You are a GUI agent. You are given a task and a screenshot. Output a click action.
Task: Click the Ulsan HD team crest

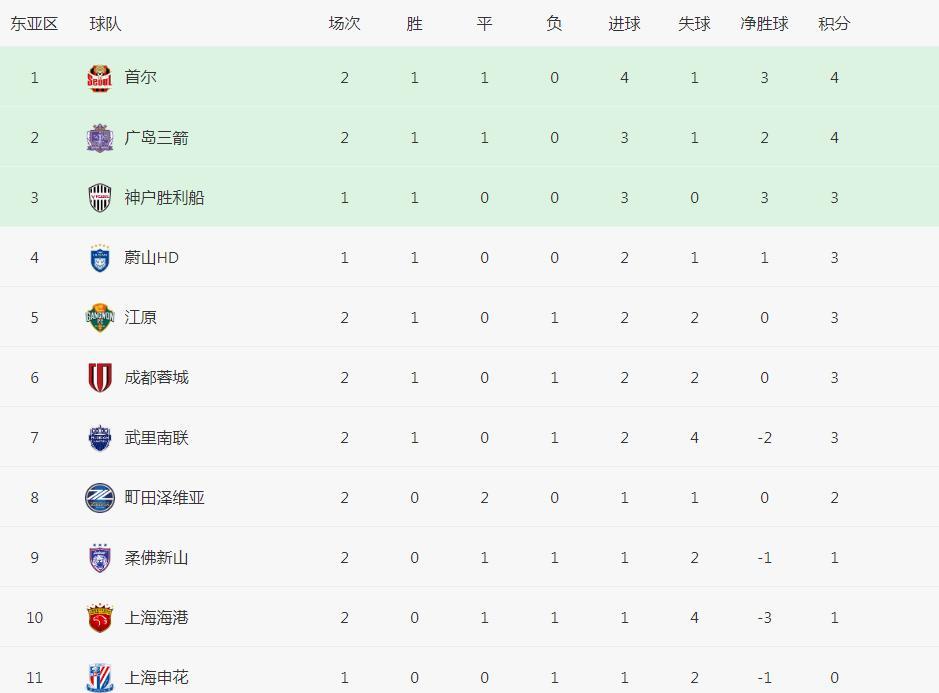(99, 258)
